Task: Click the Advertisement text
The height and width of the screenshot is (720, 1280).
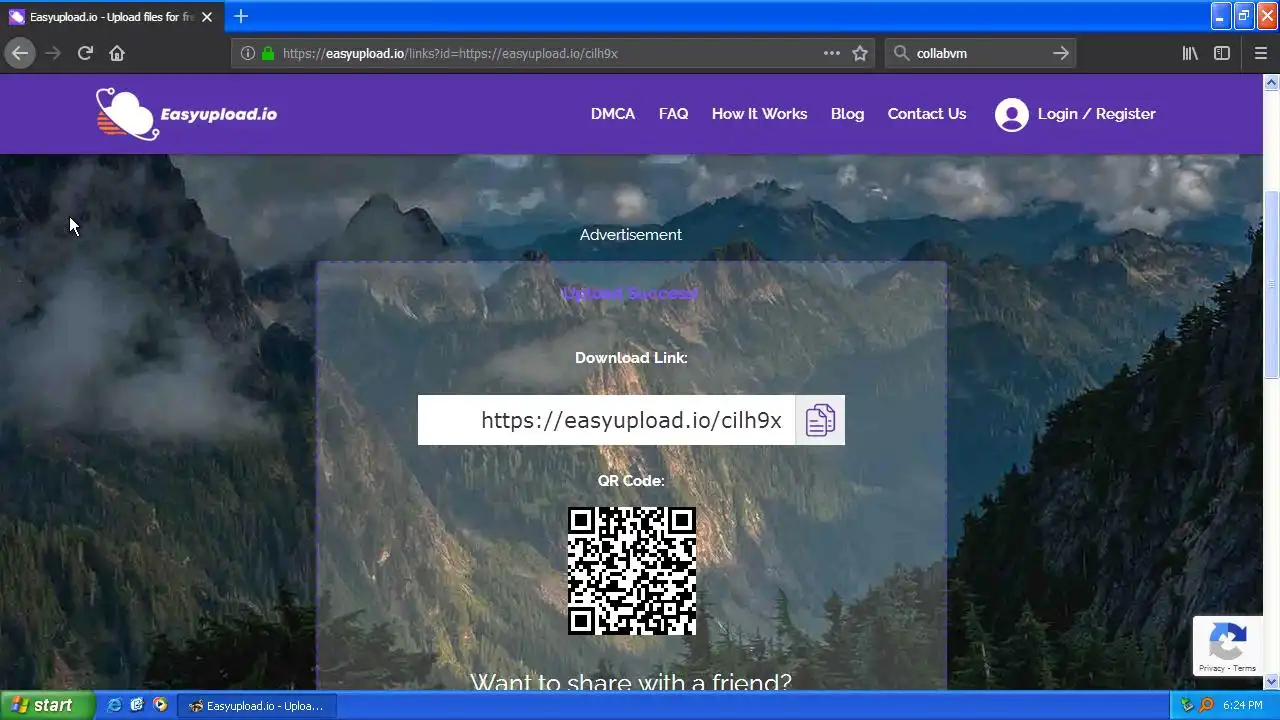Action: 631,234
